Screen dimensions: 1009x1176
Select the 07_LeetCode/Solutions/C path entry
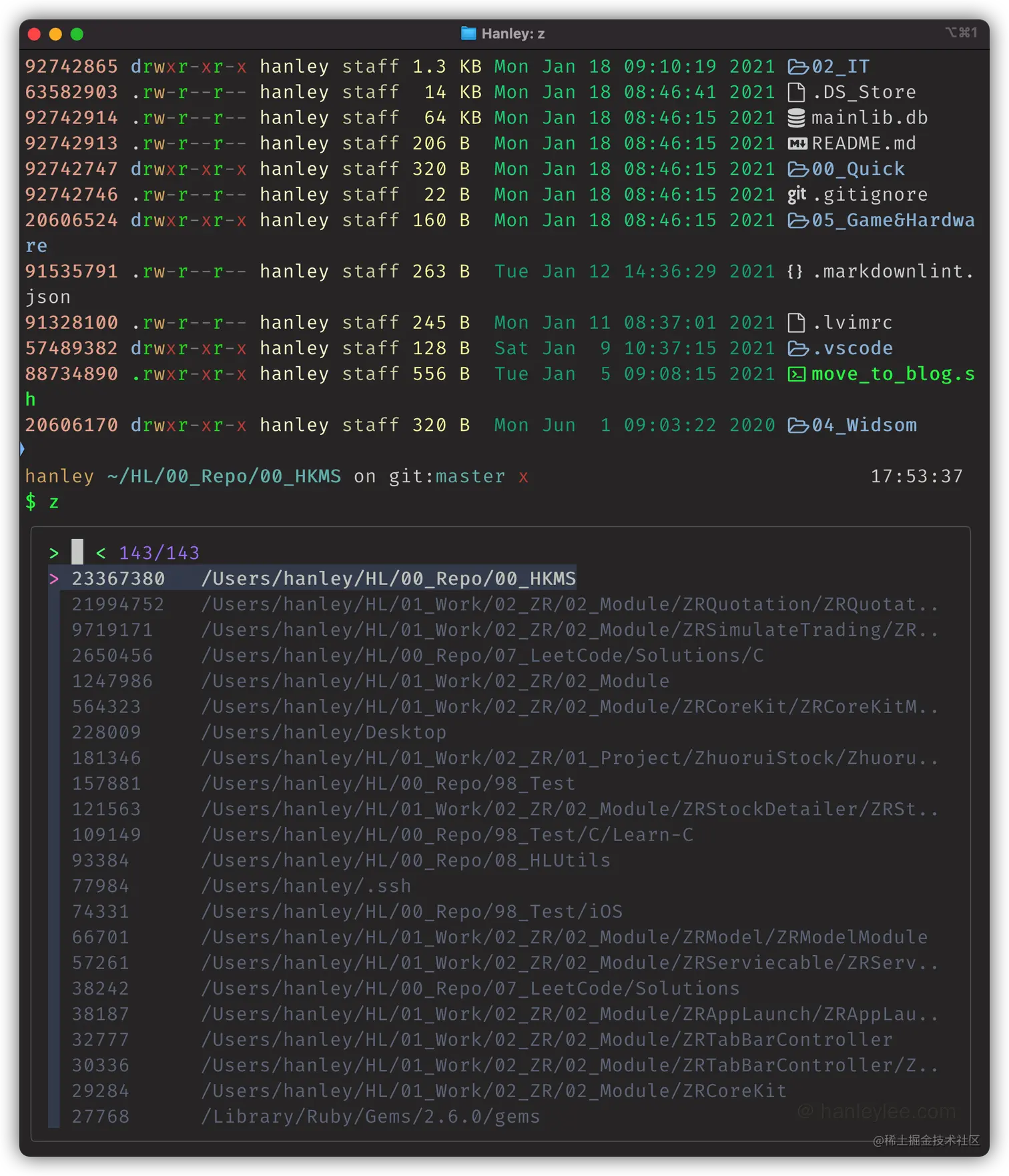click(418, 656)
